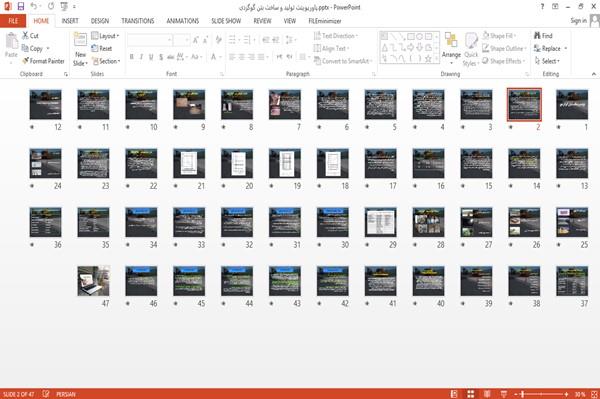Select the oval shape in gallery
Viewport: 600px width, 399px height.
click(x=419, y=37)
